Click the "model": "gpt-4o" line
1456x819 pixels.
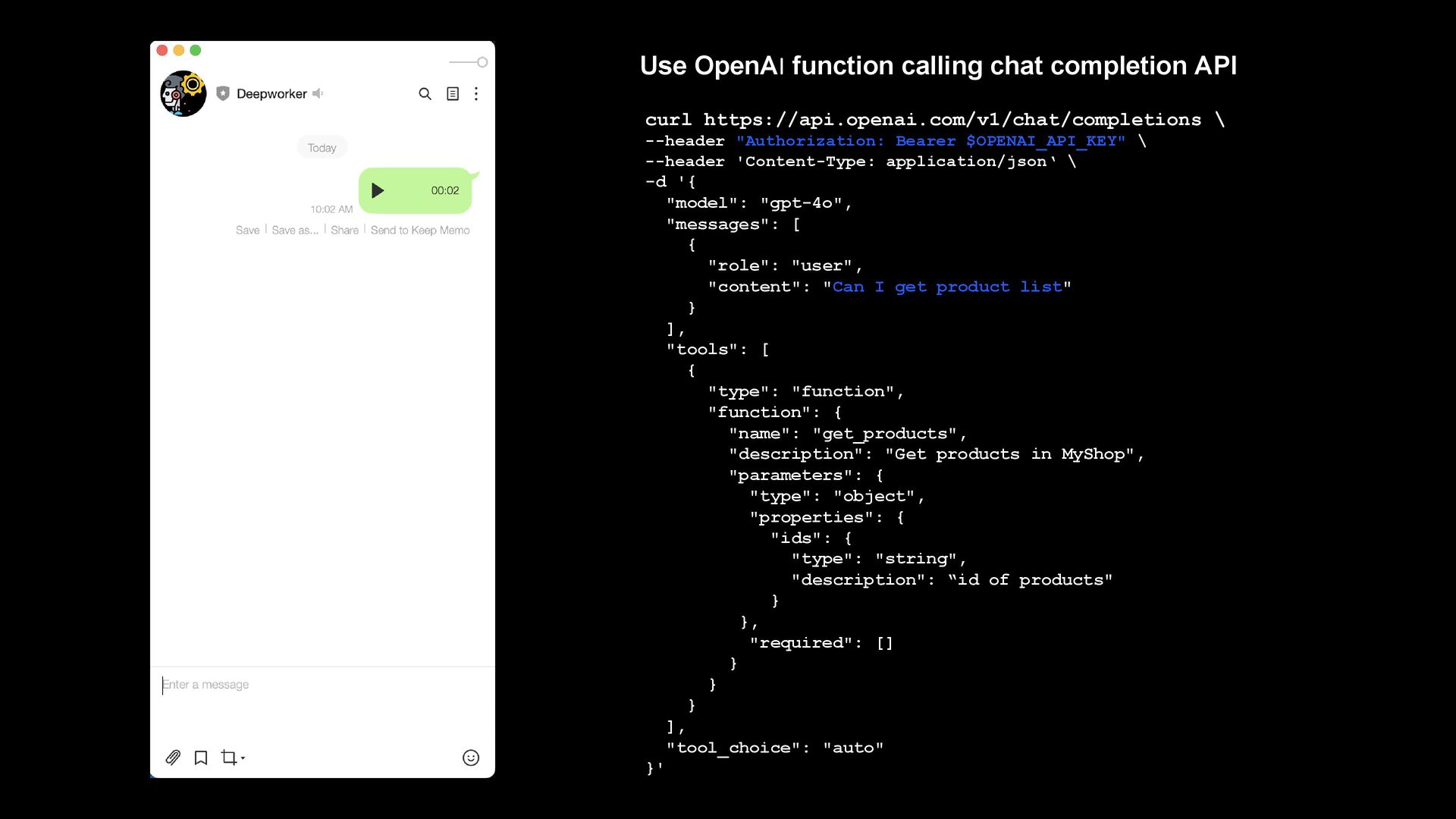tap(759, 203)
